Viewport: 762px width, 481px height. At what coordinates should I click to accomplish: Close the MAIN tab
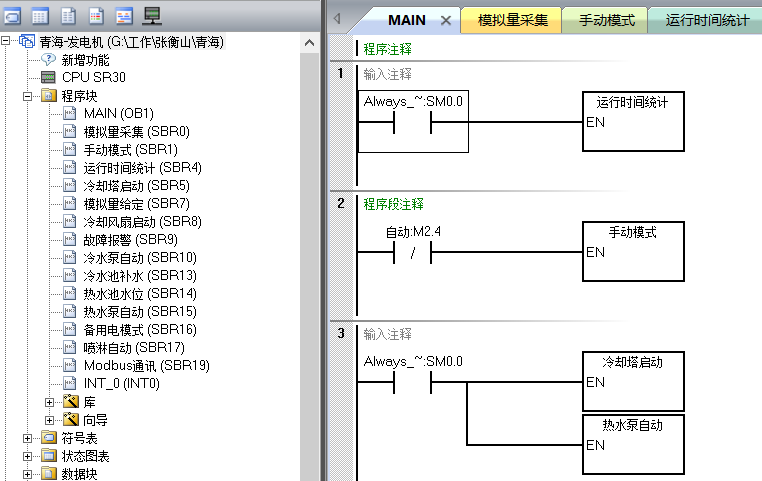coord(446,20)
